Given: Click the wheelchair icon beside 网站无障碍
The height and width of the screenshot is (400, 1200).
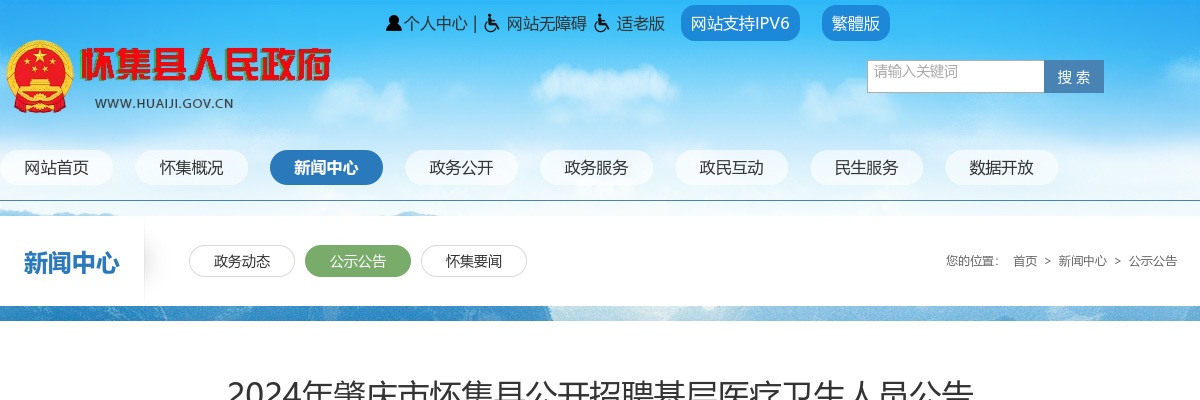Looking at the screenshot, I should coord(492,23).
